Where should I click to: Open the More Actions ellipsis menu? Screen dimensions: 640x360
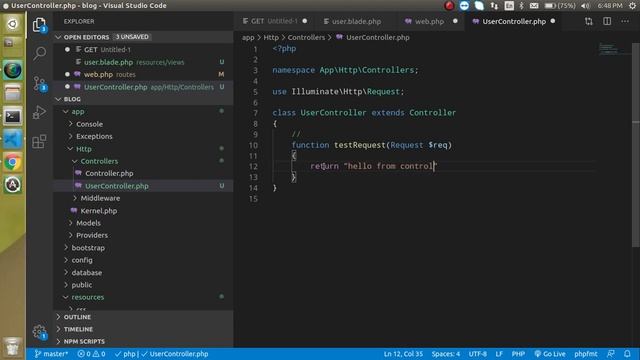625,21
